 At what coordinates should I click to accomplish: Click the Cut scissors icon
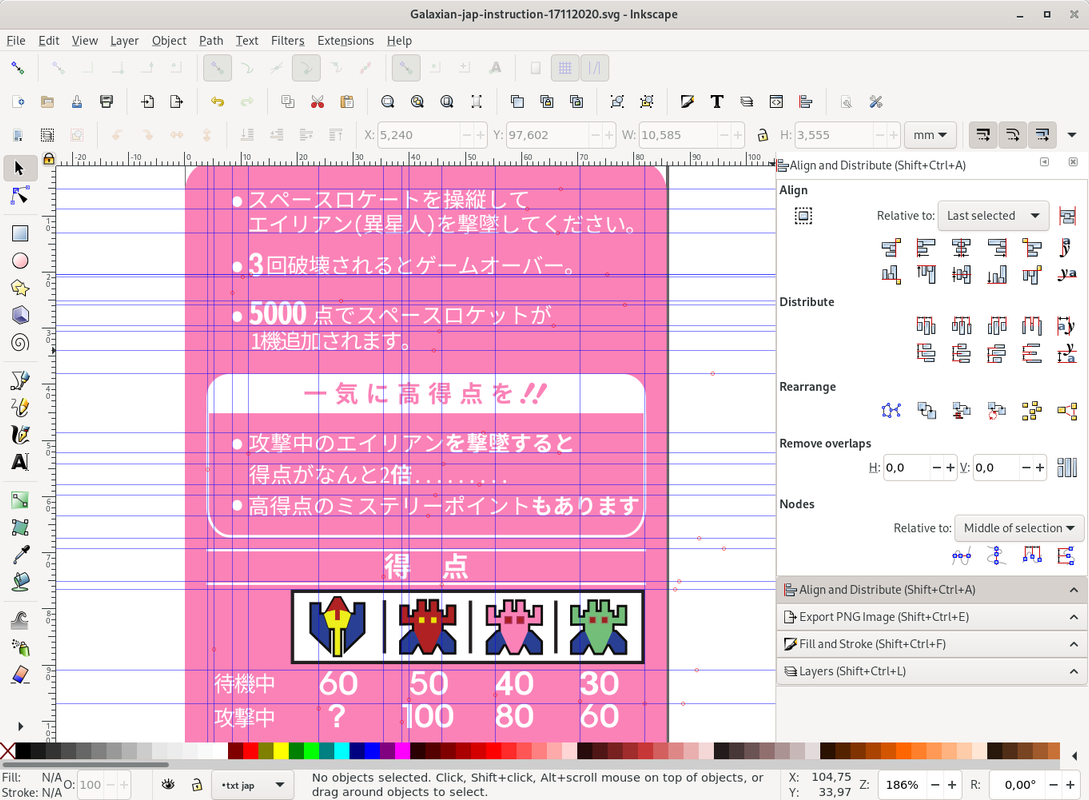pyautogui.click(x=317, y=102)
